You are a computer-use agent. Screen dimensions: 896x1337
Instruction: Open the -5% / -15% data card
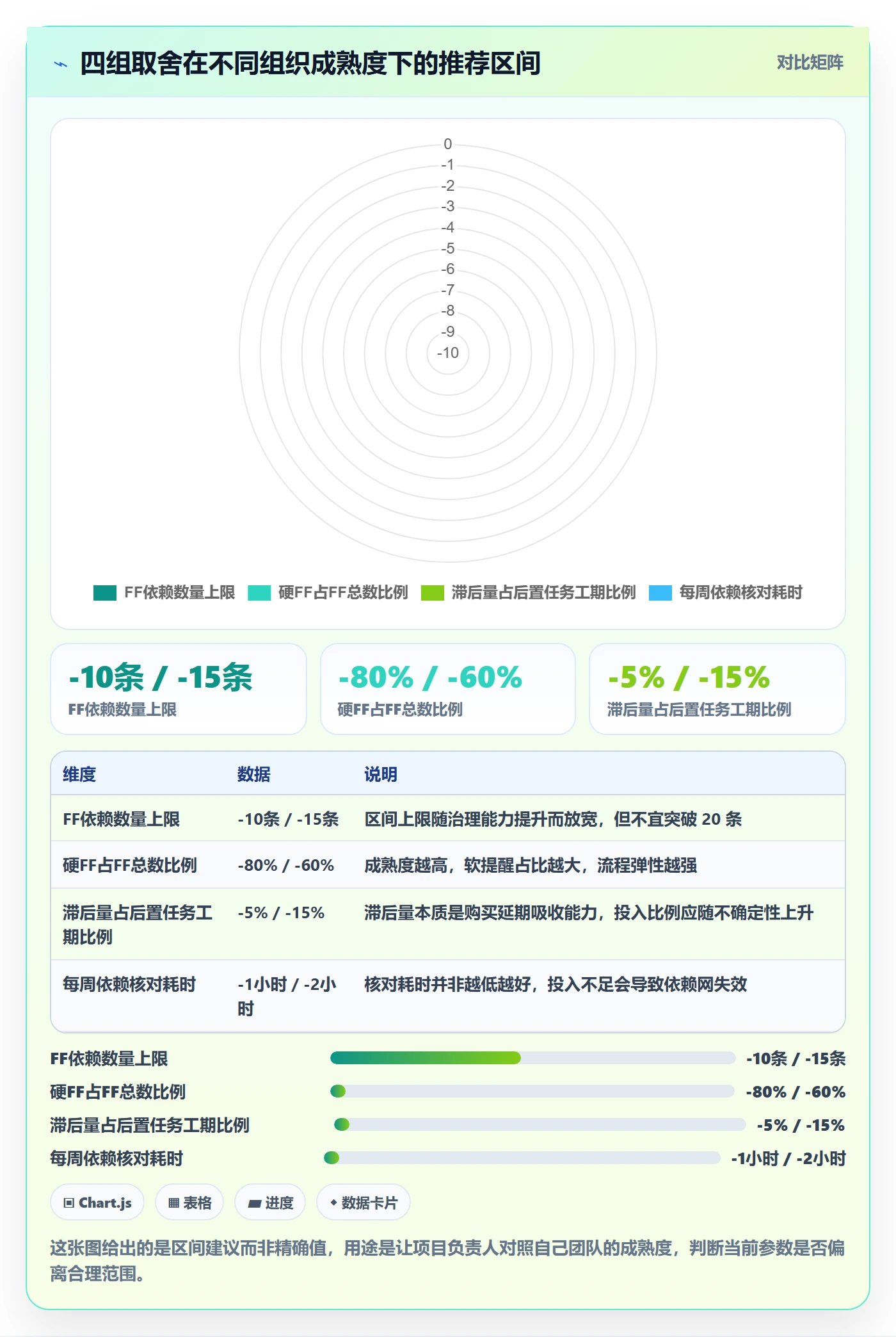717,689
